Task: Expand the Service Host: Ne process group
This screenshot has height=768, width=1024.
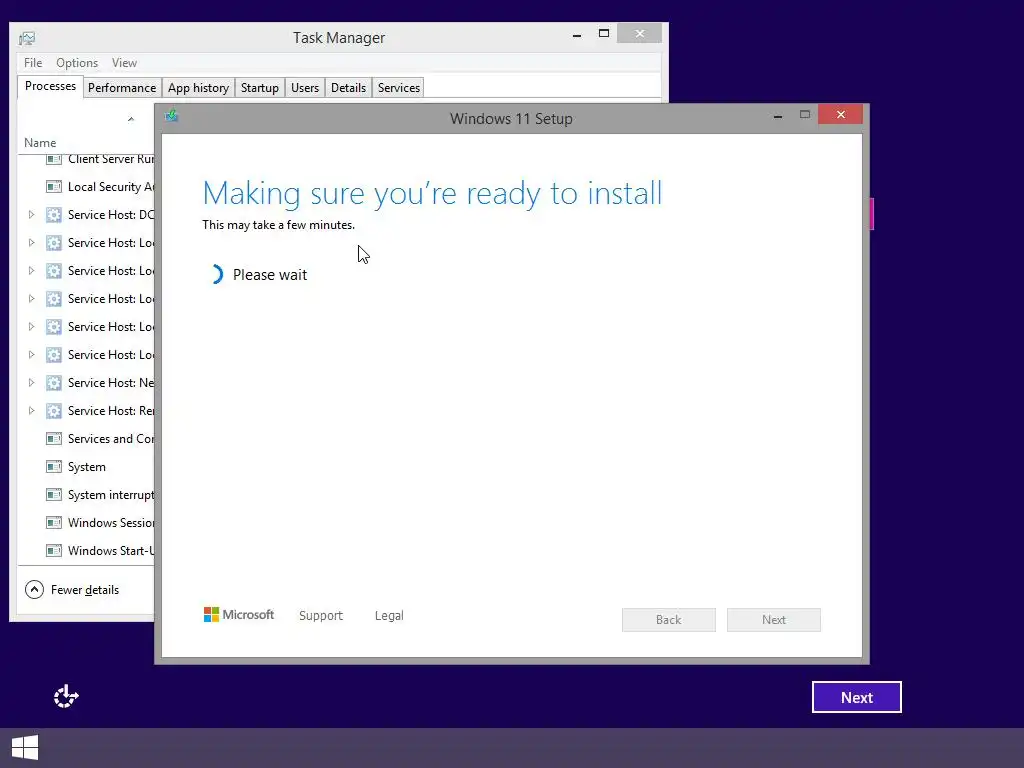Action: pyautogui.click(x=31, y=383)
